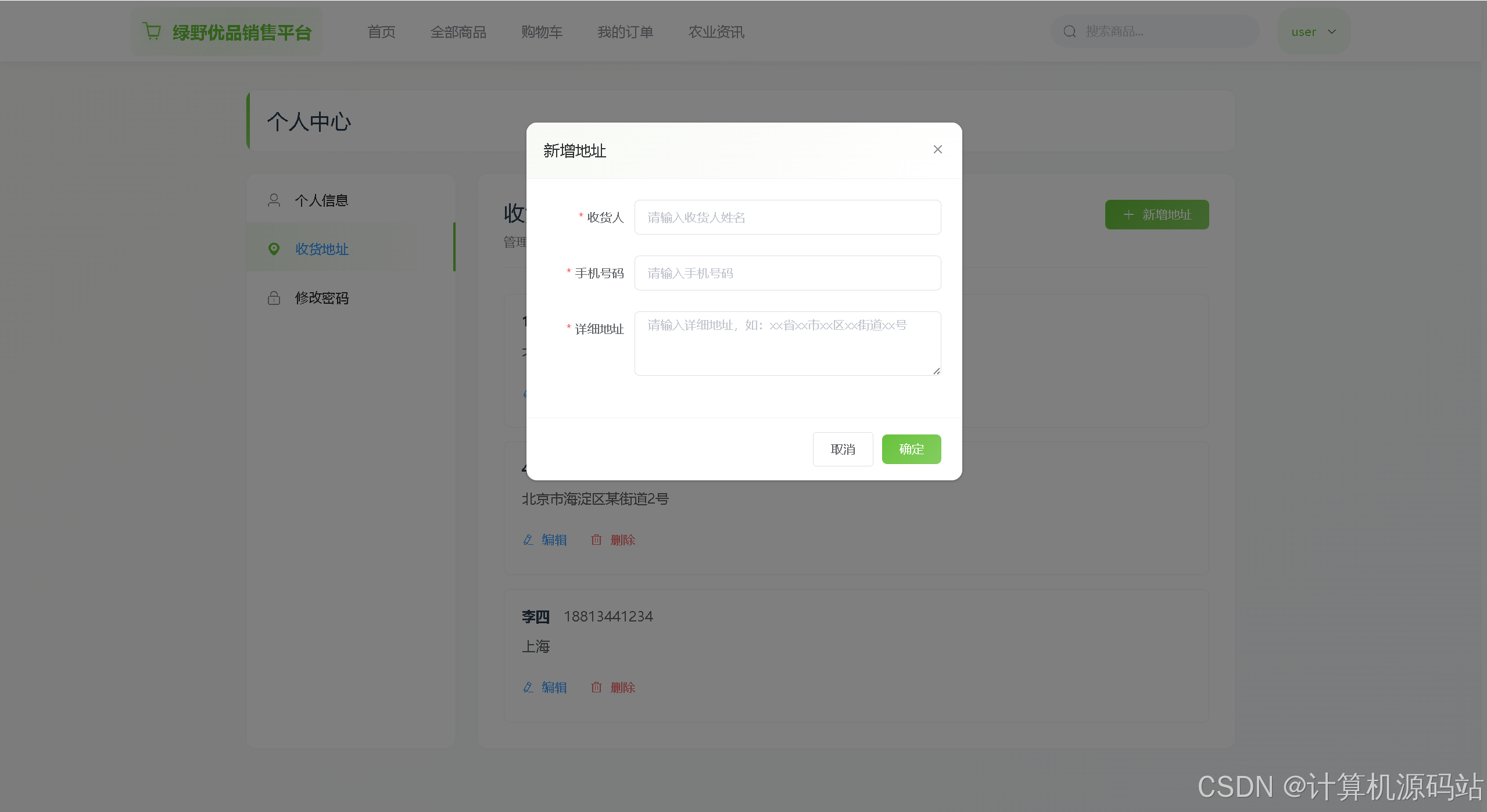Go to 全部商品 in the navigation

[x=458, y=32]
